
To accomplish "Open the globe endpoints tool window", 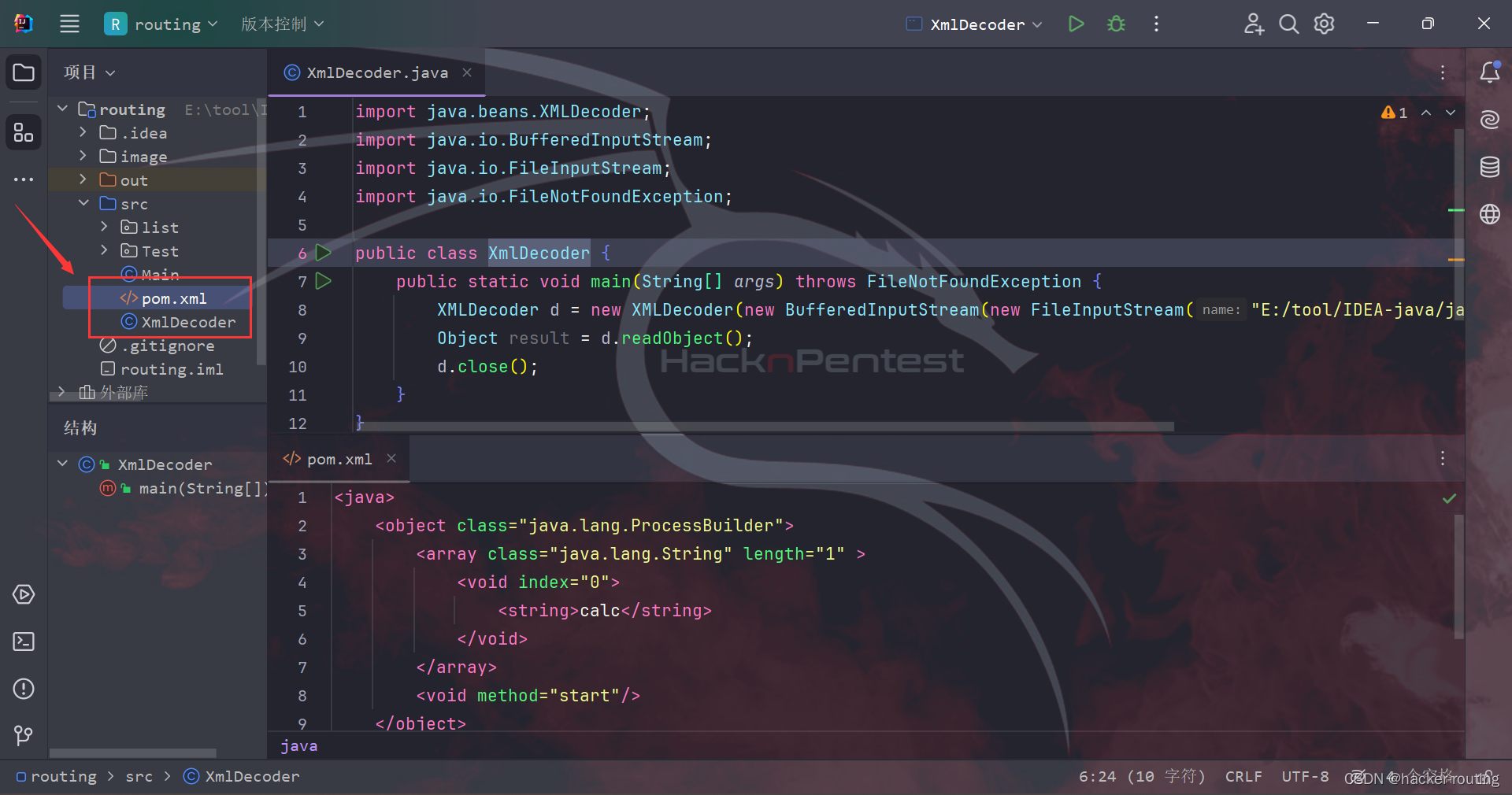I will (x=1489, y=214).
